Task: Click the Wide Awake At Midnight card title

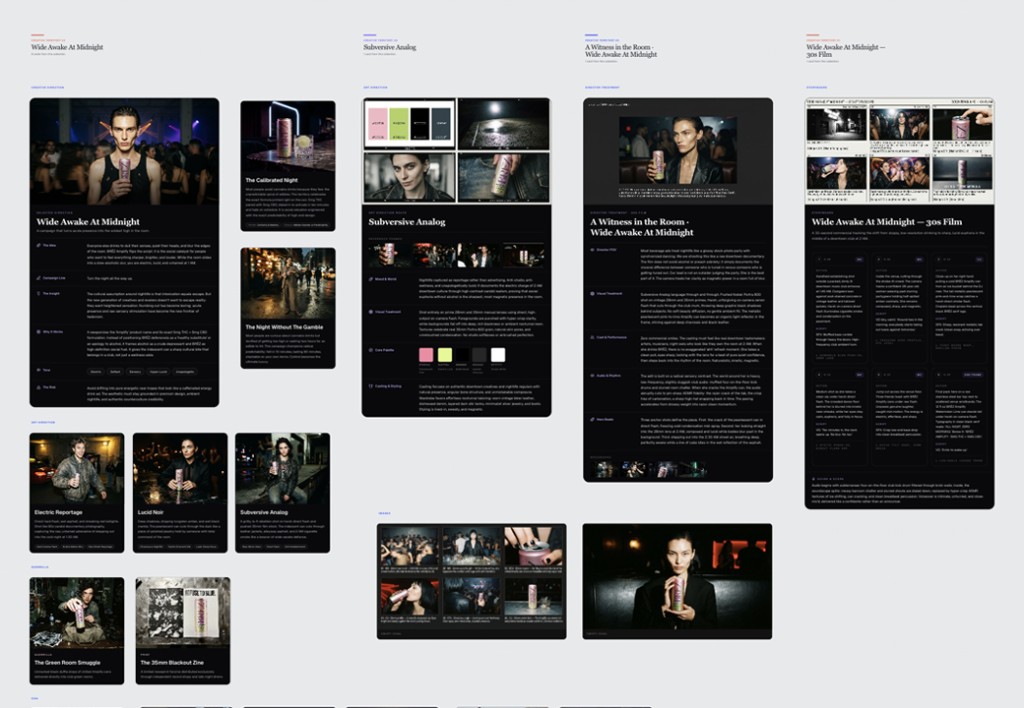Action: click(88, 221)
